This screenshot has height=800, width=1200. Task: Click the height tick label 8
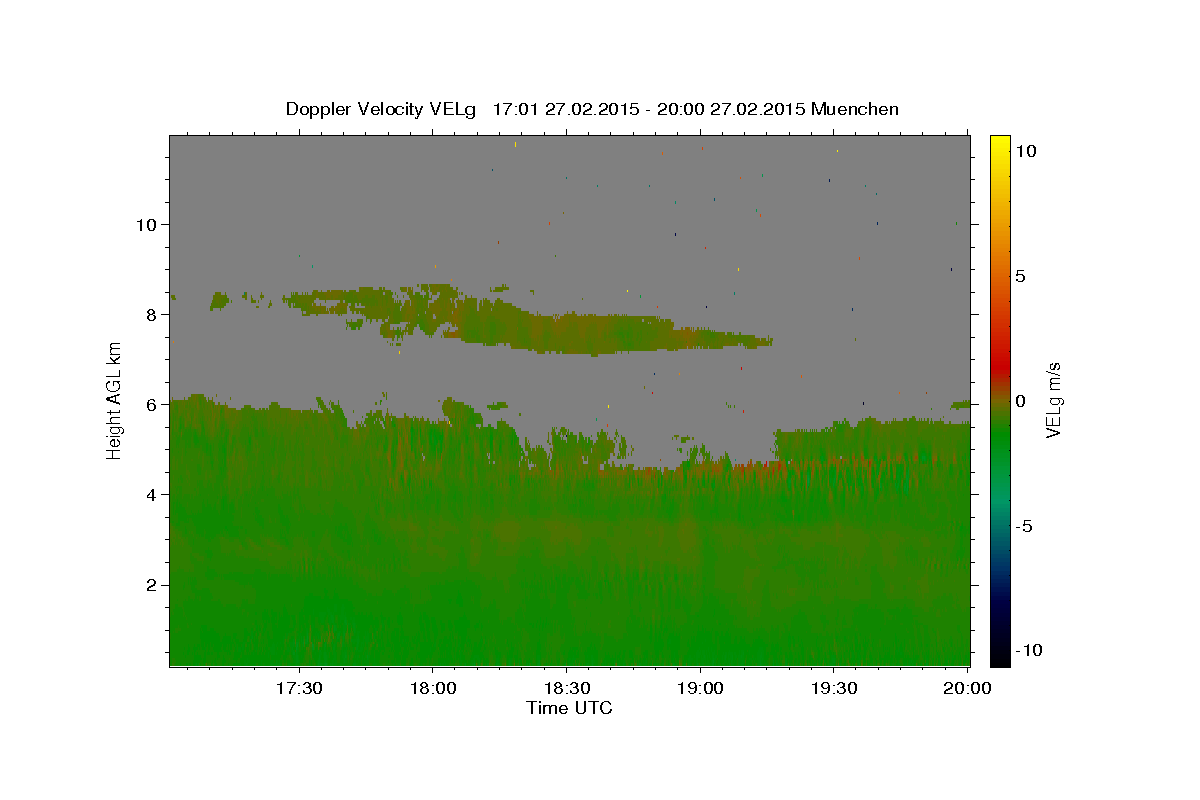(x=151, y=314)
